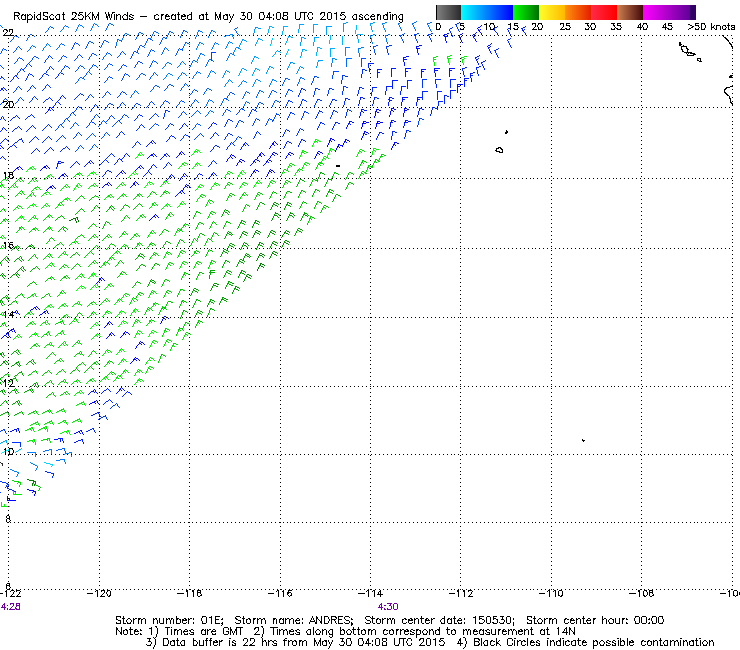Screen dimensions: 740x650
Task: Click the island cluster outline at top right
Action: point(690,51)
